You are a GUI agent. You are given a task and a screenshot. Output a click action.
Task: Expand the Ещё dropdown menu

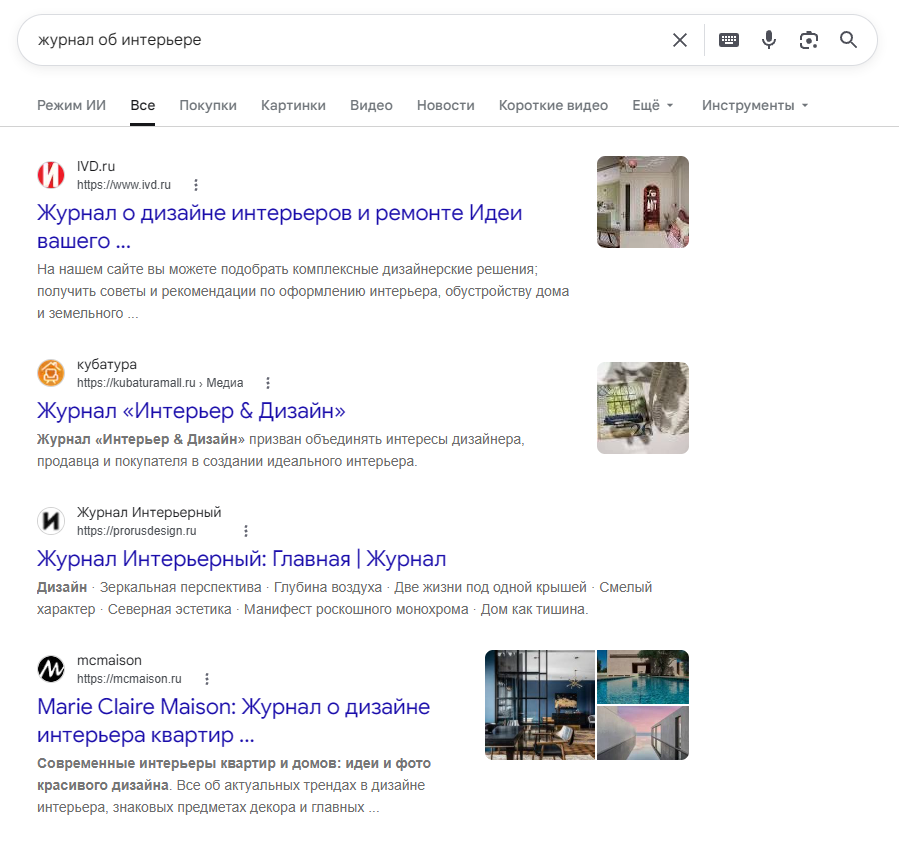pyautogui.click(x=652, y=105)
